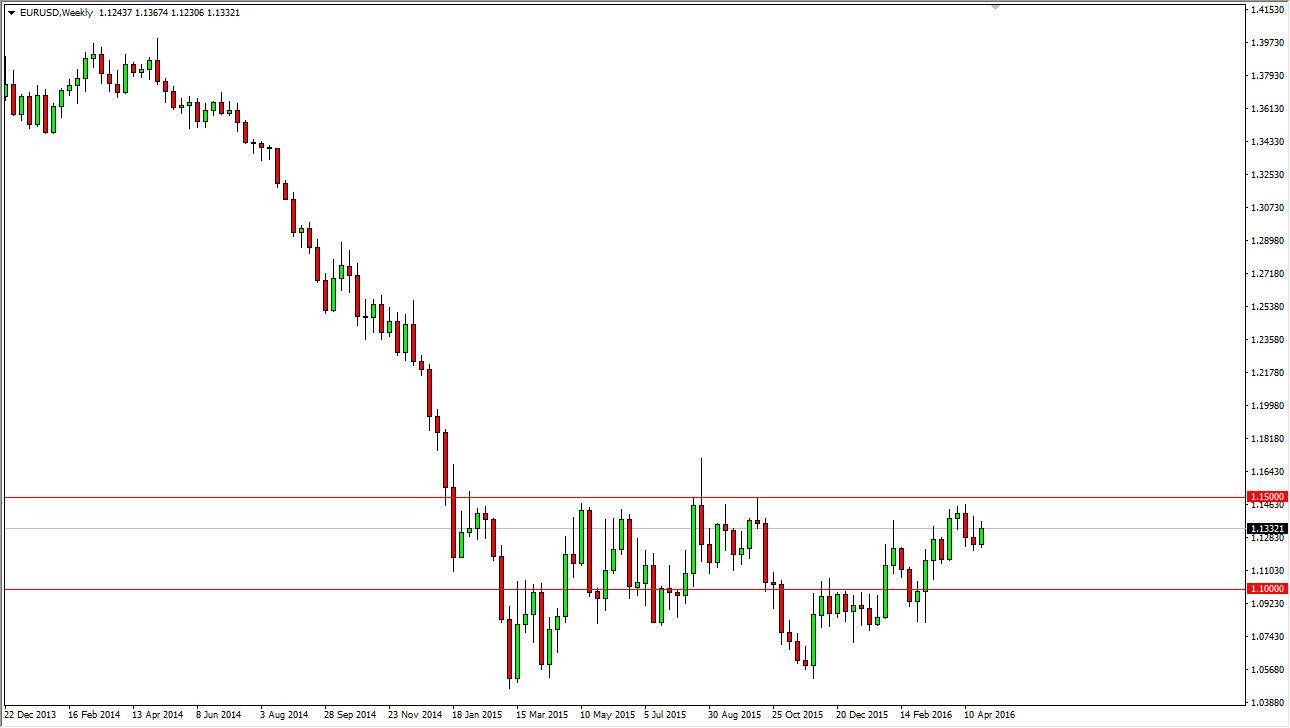Click the 30 Aug 2015 date label
Image resolution: width=1290 pixels, height=728 pixels.
pyautogui.click(x=733, y=716)
